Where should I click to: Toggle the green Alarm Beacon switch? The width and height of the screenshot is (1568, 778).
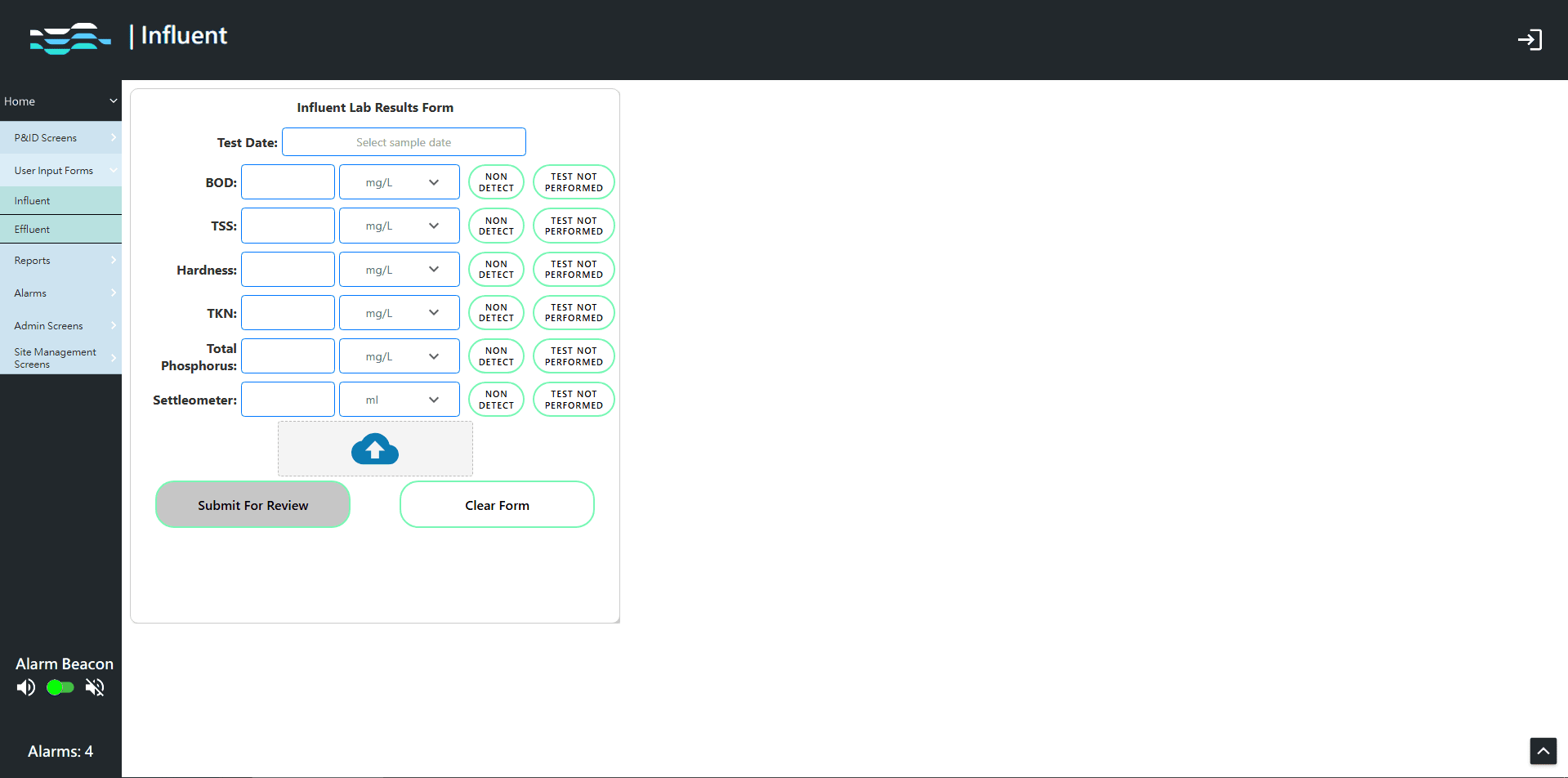pyautogui.click(x=59, y=687)
